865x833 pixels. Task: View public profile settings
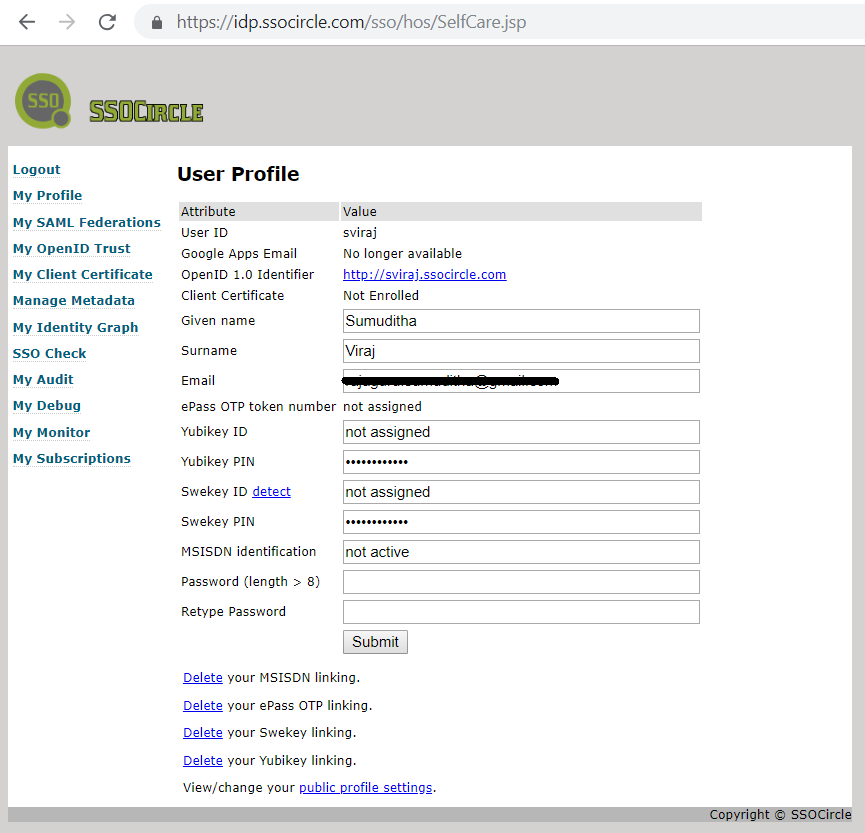(x=365, y=787)
